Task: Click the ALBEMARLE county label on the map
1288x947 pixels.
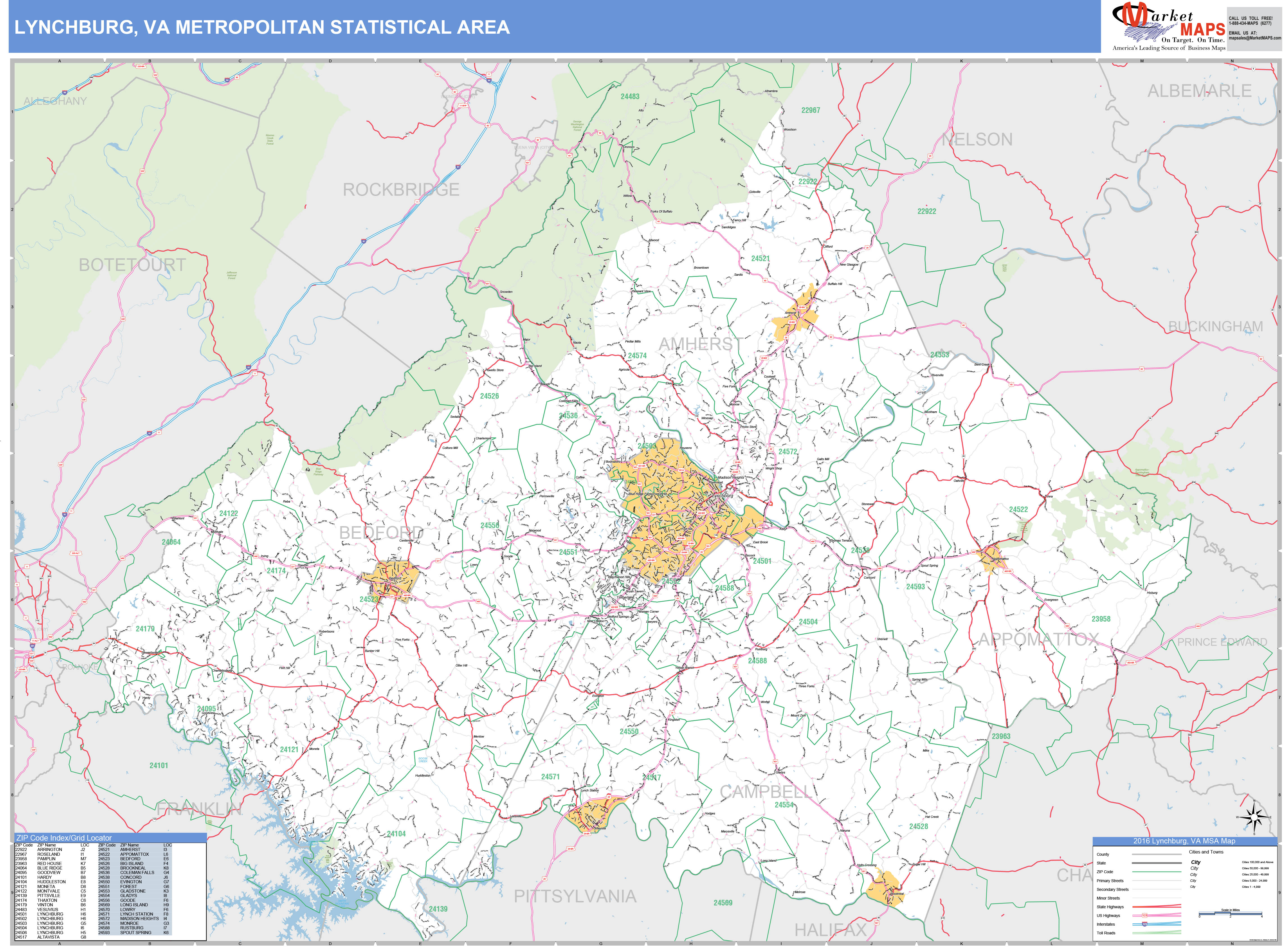Action: [1199, 91]
